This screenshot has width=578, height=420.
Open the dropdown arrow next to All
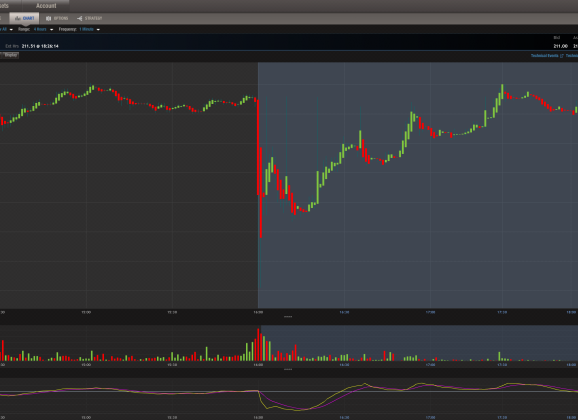pyautogui.click(x=11, y=29)
